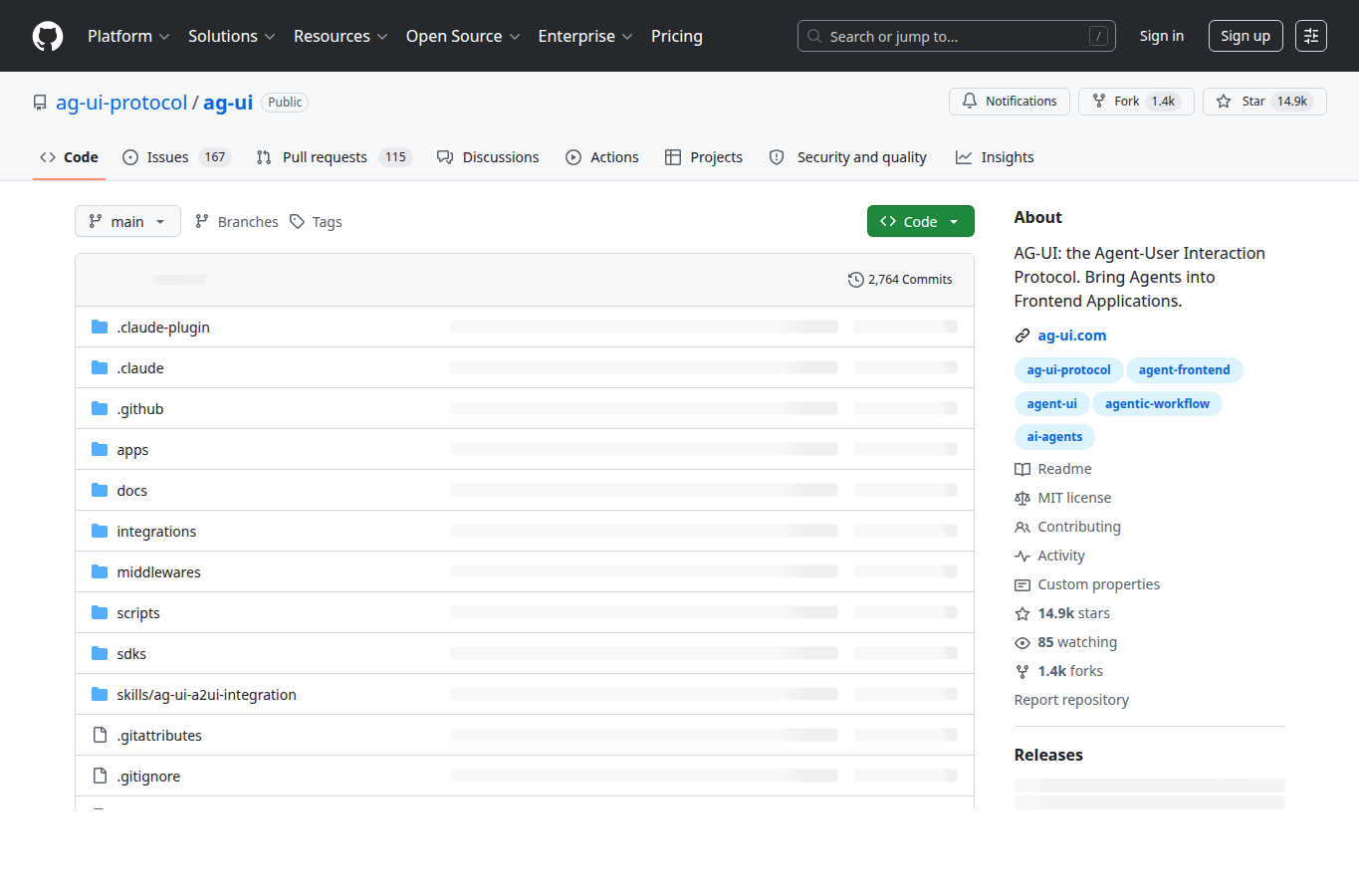Open the appearance settings icon button

pyautogui.click(x=1311, y=36)
